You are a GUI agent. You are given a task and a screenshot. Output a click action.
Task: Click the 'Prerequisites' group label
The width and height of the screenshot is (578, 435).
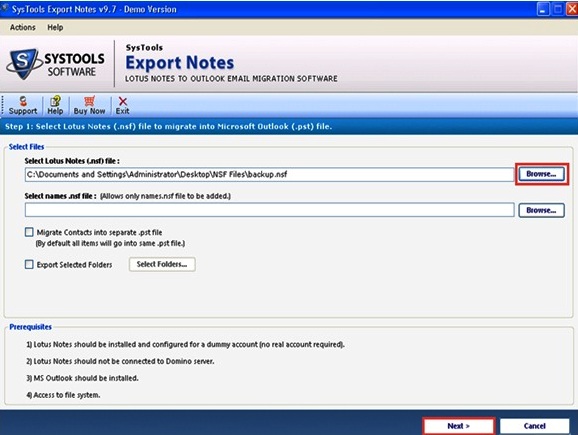click(30, 327)
